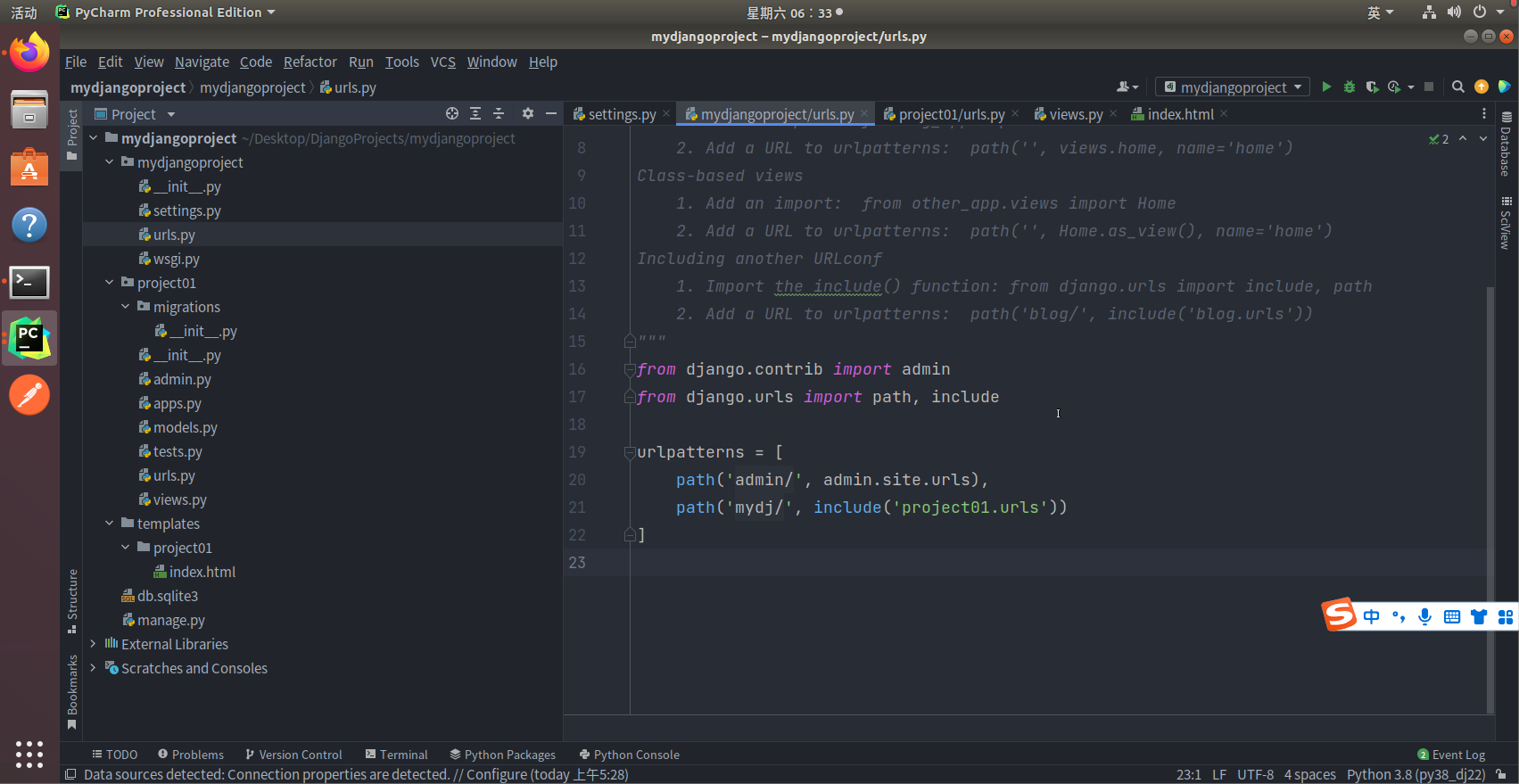Collapse templates folder in tree
The height and width of the screenshot is (784, 1519).
point(109,524)
